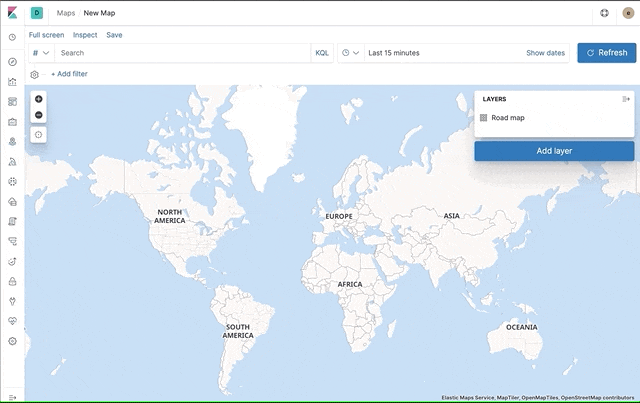640x403 pixels.
Task: Click the dashed-circle crosshair icon in sidebar
Action: pos(13,181)
